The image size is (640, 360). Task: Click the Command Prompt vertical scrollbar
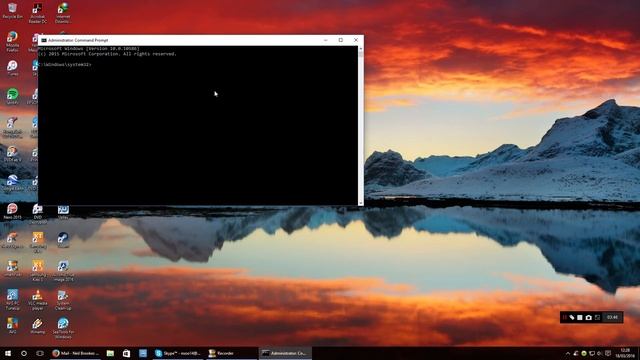[x=360, y=126]
